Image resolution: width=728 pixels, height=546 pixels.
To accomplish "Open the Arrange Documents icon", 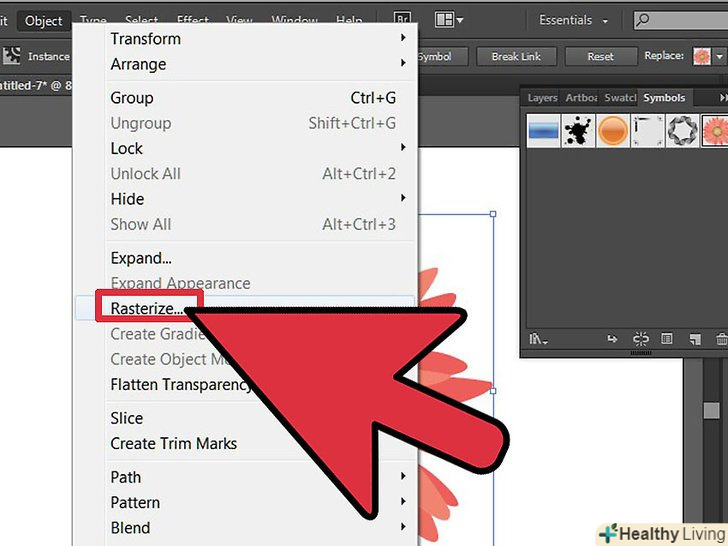I will point(448,20).
